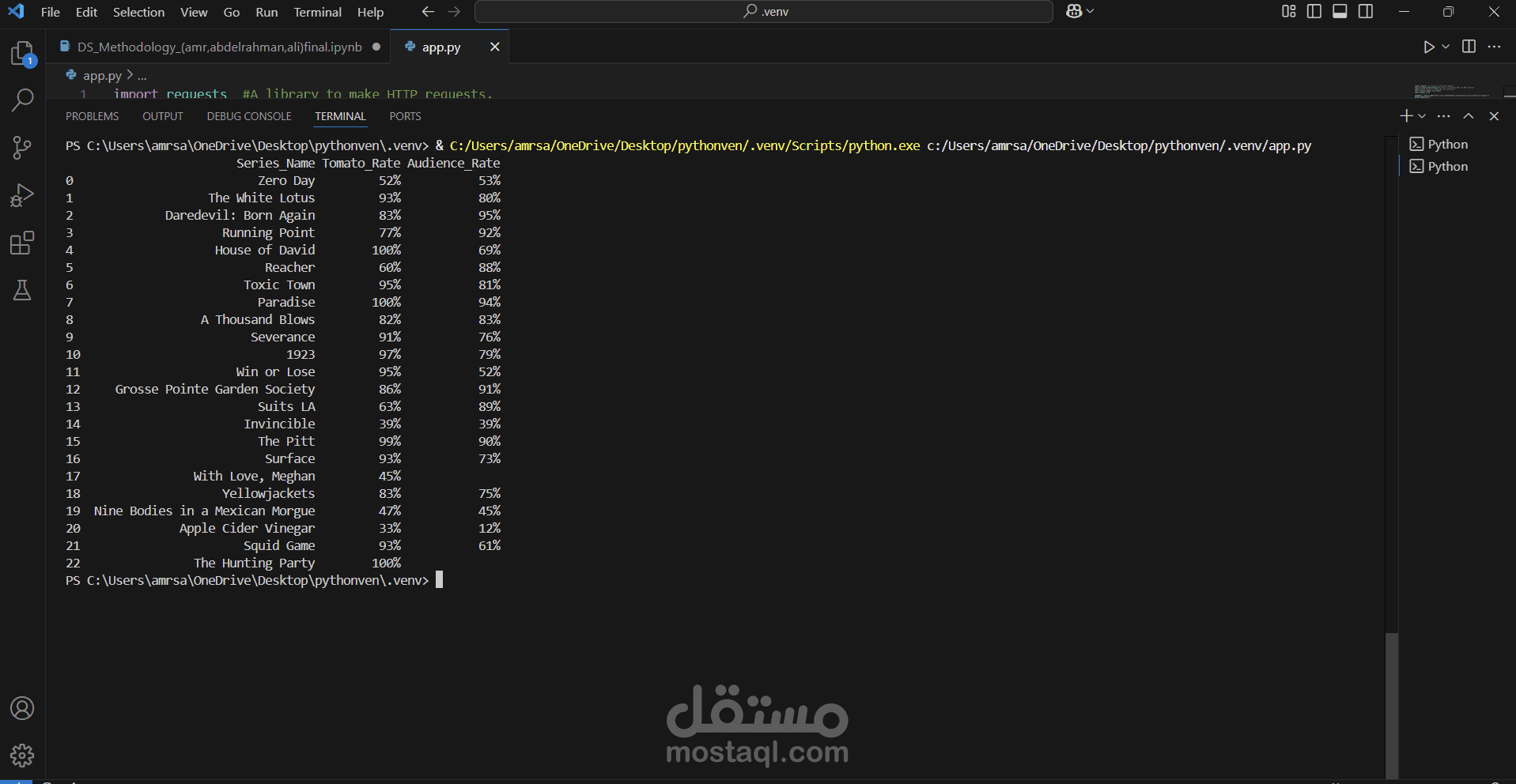Image resolution: width=1516 pixels, height=784 pixels.
Task: Click the breadcrumb ellipsis after app.py
Action: click(142, 76)
